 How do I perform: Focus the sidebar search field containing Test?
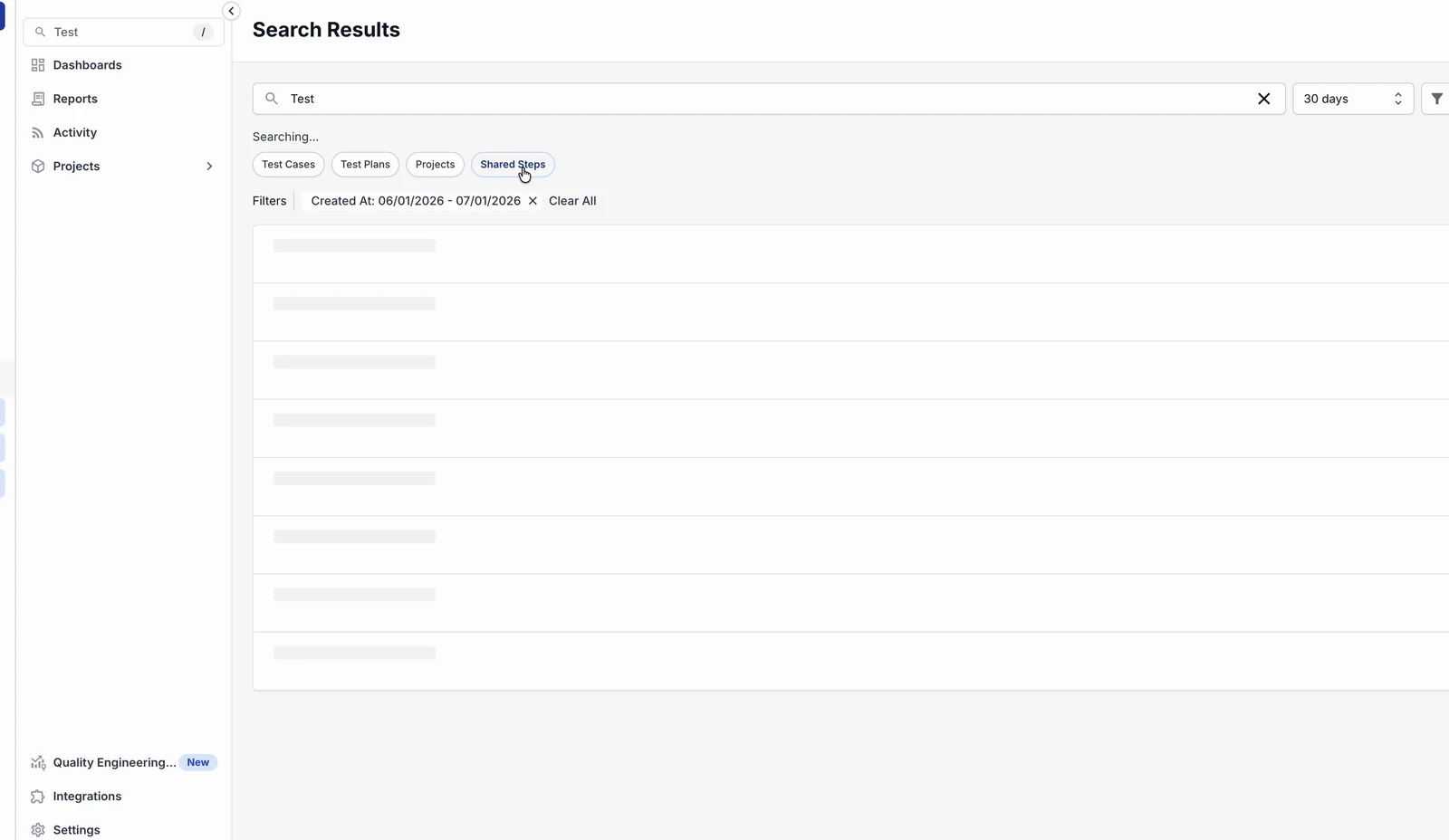coord(123,32)
